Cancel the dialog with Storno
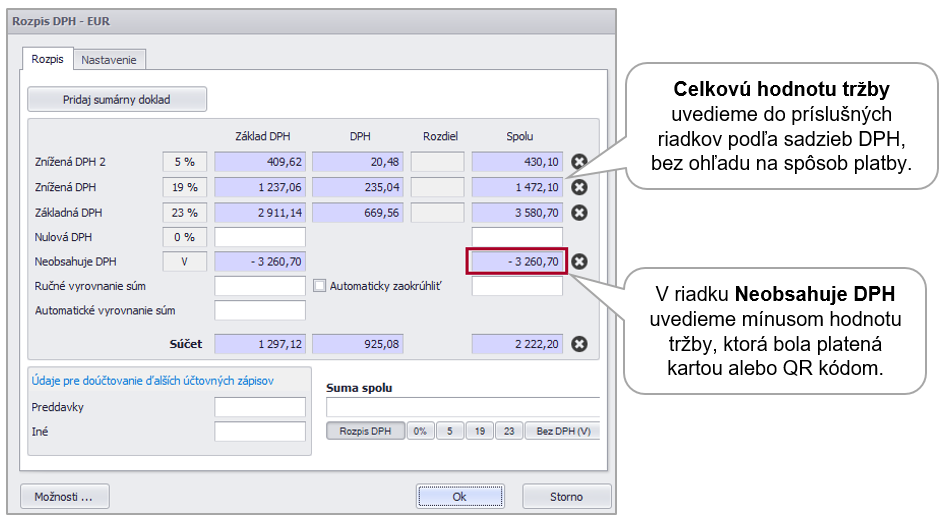This screenshot has height=522, width=947. [x=566, y=496]
